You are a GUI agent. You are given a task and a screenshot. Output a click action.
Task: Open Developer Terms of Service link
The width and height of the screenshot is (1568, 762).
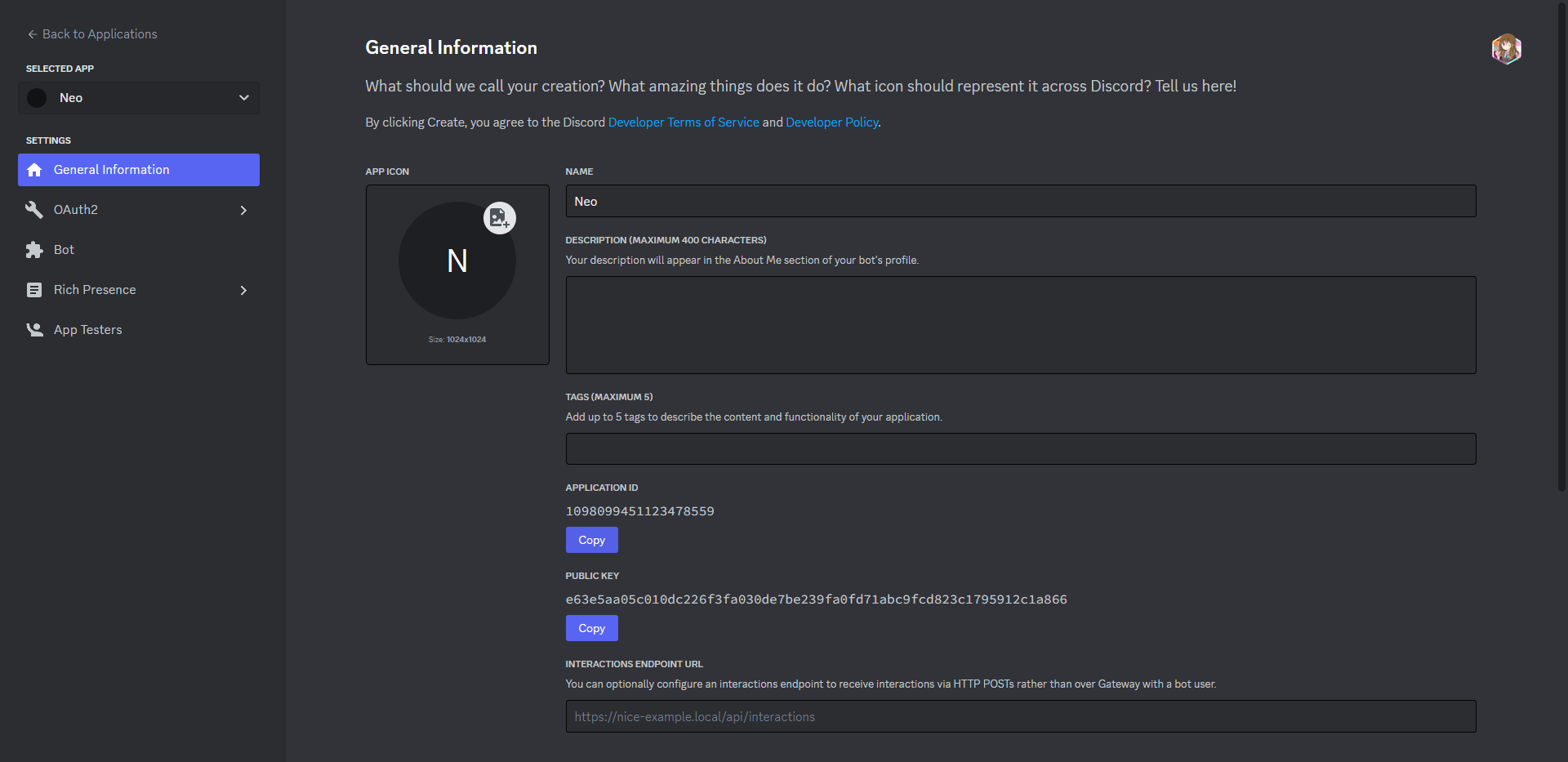(x=684, y=123)
